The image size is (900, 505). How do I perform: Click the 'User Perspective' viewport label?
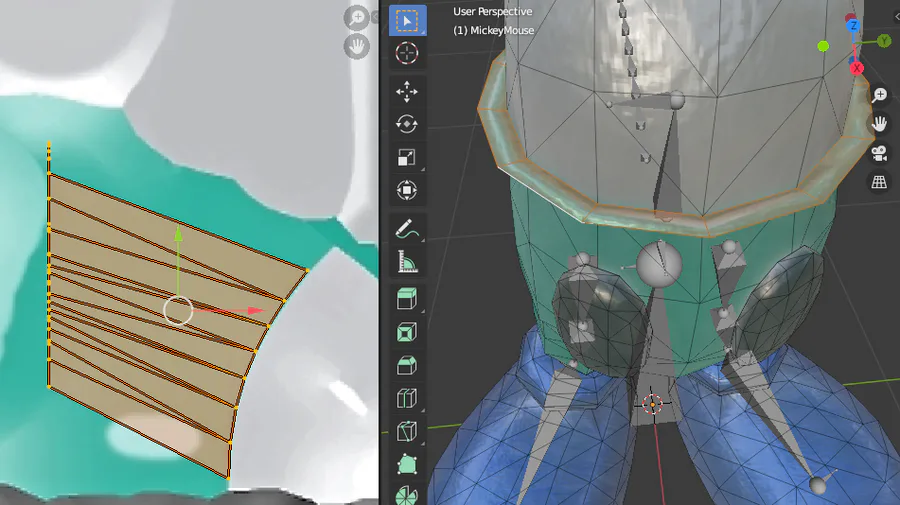[492, 11]
